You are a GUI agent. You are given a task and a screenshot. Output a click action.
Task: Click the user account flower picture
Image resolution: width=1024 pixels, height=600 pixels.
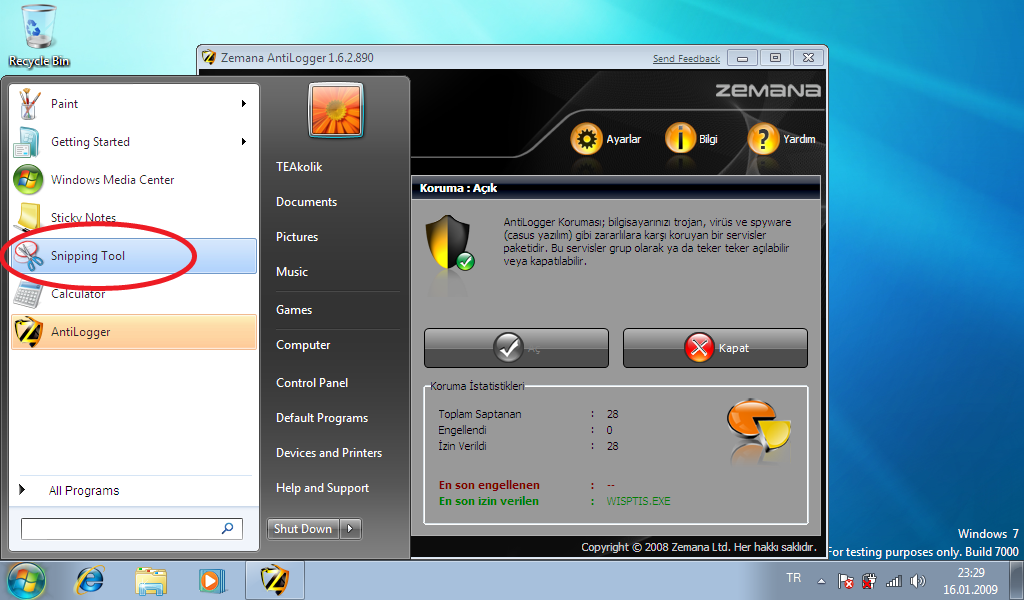tap(336, 110)
